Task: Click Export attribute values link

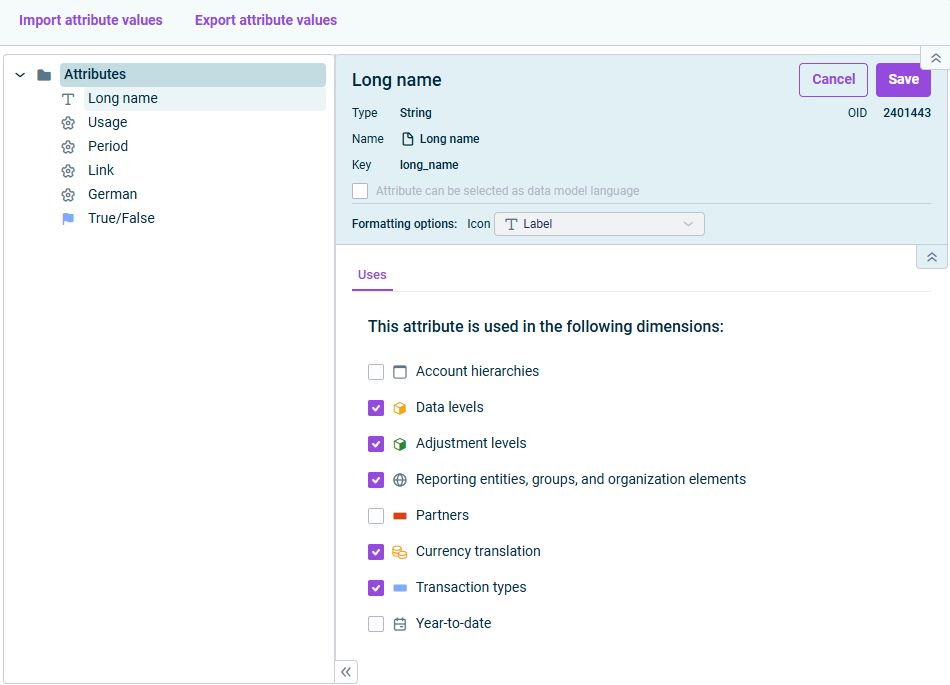Action: coord(266,20)
